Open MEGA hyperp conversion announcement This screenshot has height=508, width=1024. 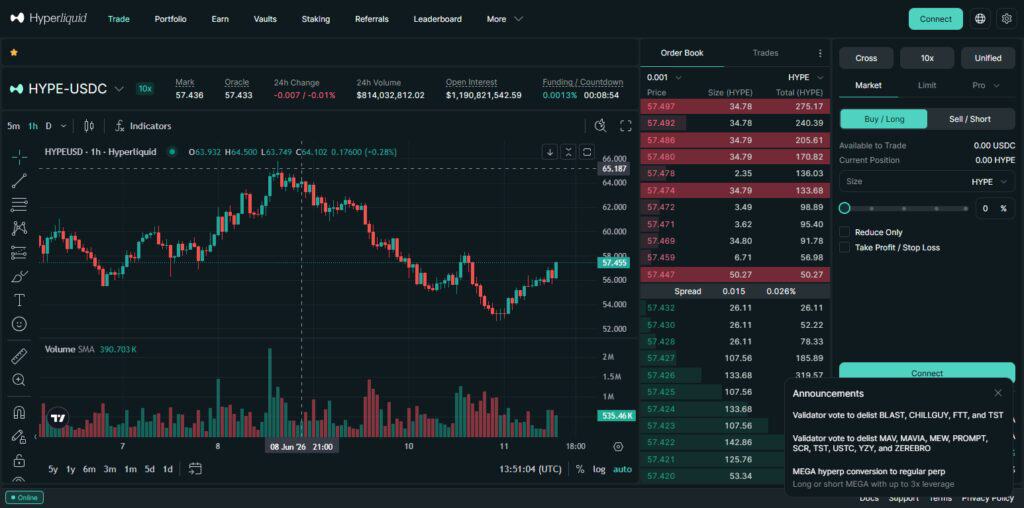coord(874,477)
